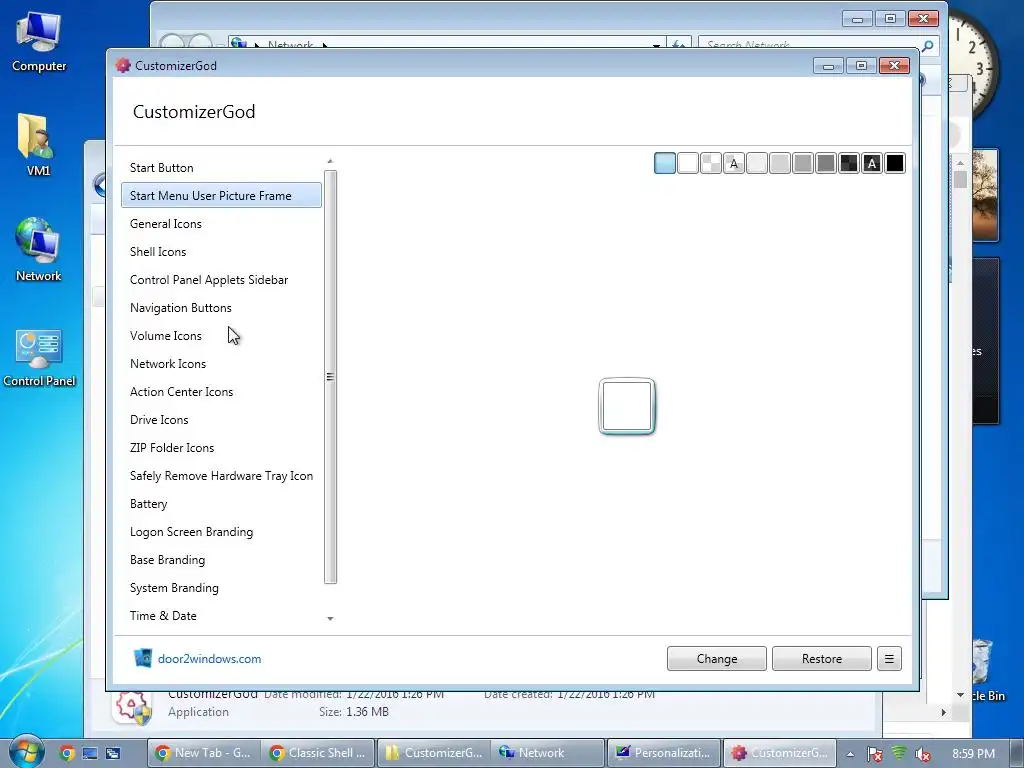Click the door2windows logo icon
Viewport: 1024px width, 768px height.
coord(143,658)
